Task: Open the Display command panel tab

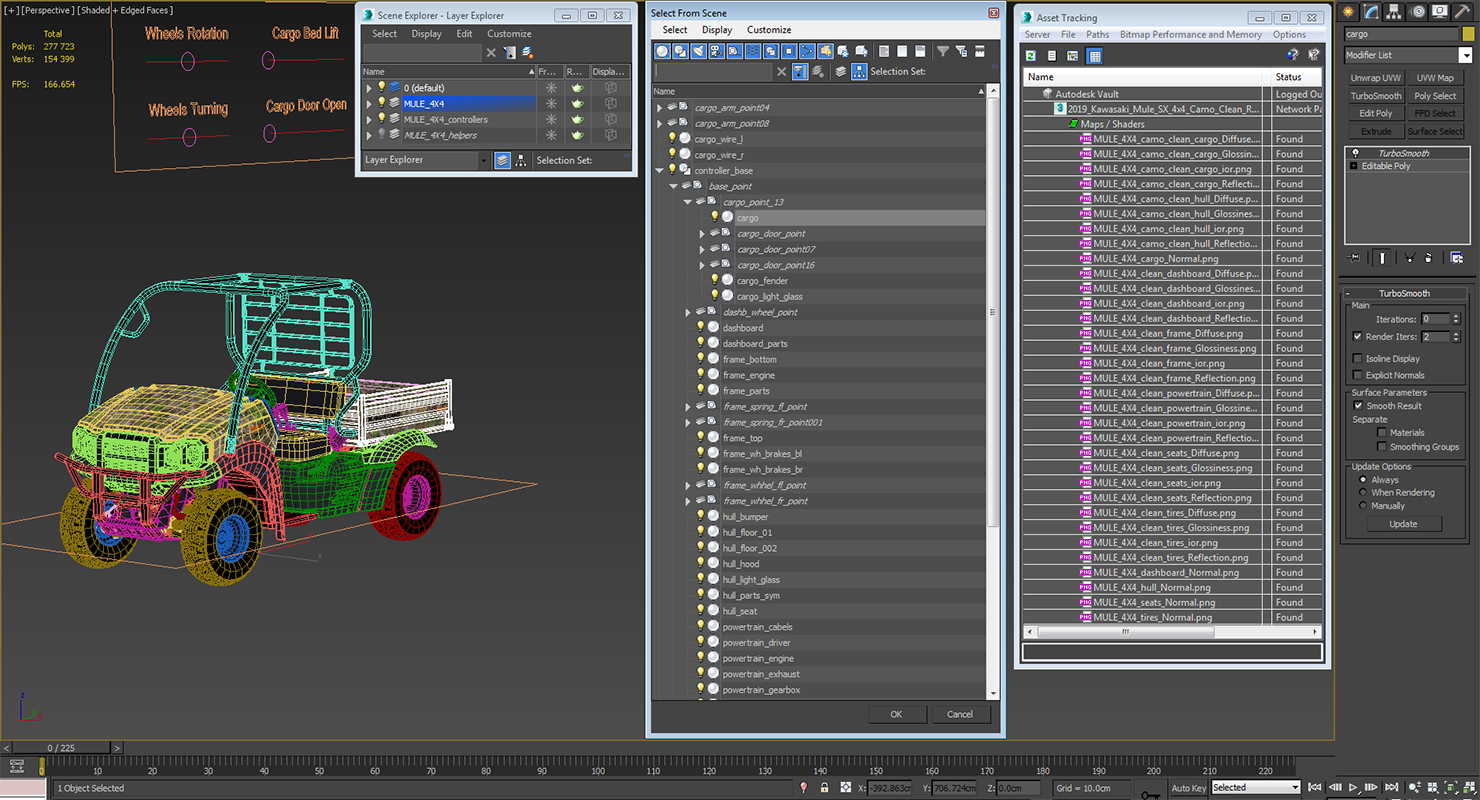Action: tap(1440, 11)
